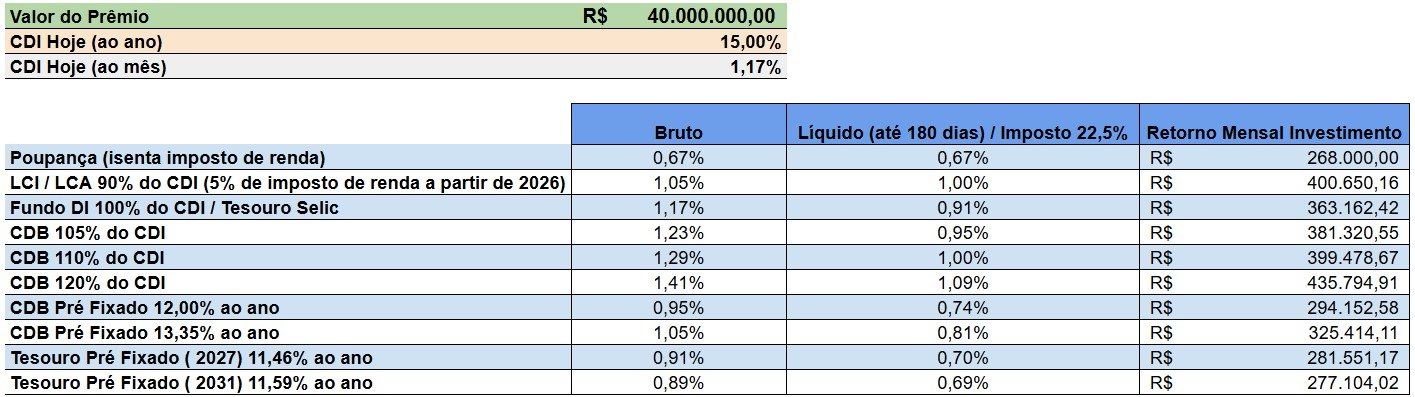
Task: Click the CDB 105% do CDI label cell
Action: click(287, 232)
